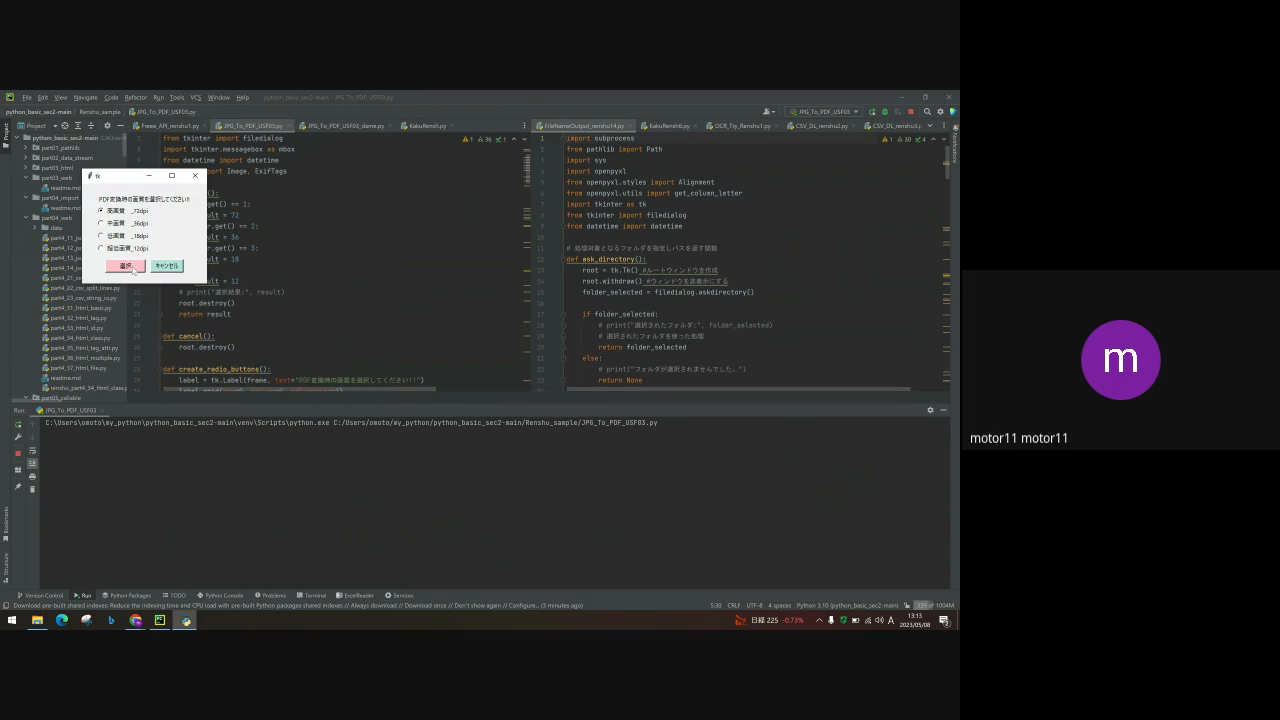Image resolution: width=1280 pixels, height=720 pixels.
Task: Click the Project panel settings gear icon
Action: coord(107,126)
